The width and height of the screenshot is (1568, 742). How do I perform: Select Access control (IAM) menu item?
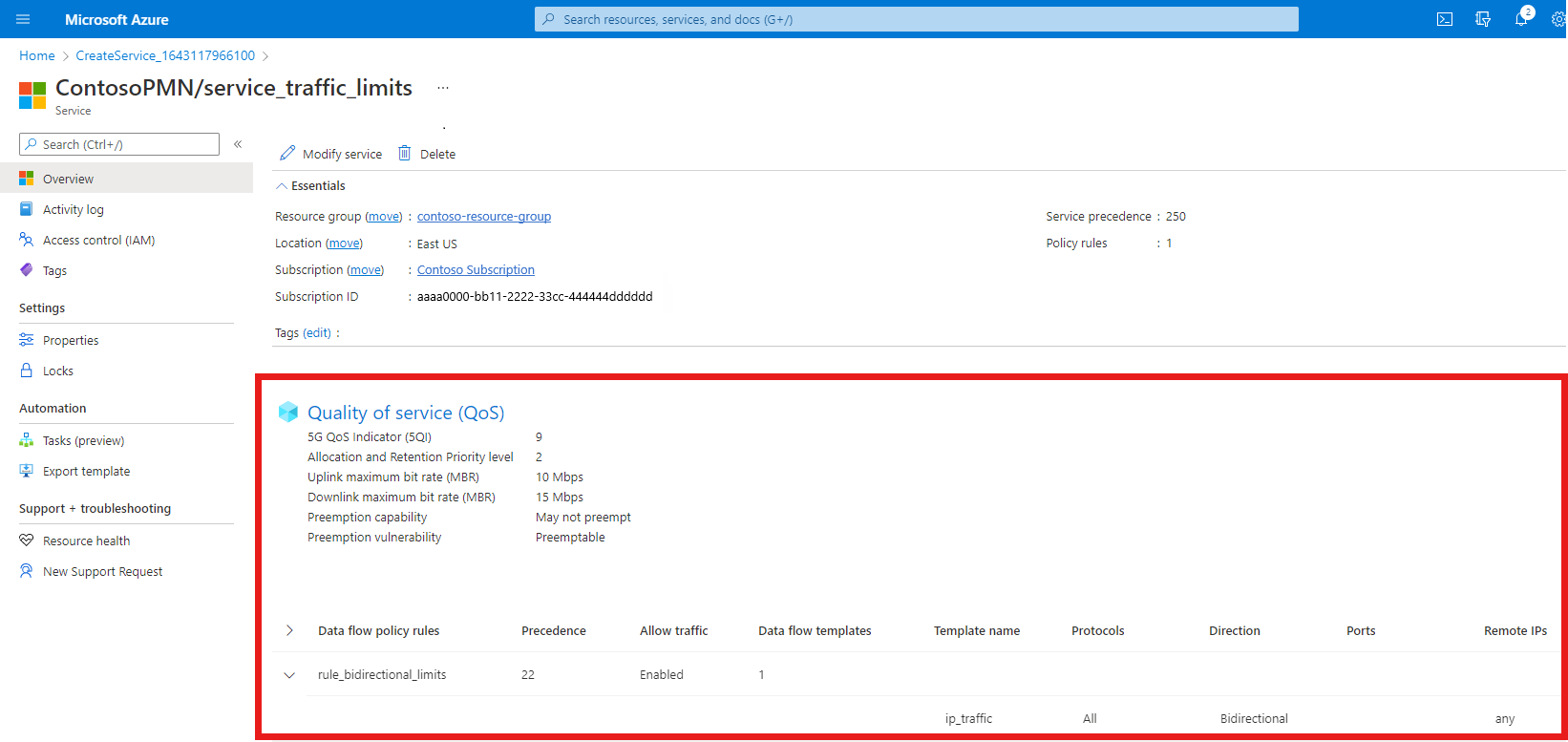tap(98, 241)
